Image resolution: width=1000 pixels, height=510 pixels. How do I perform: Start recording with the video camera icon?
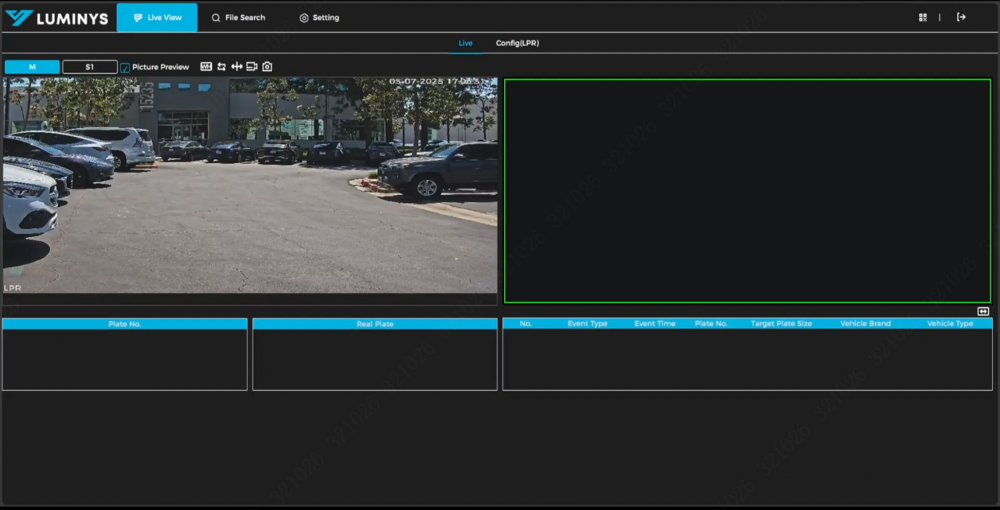point(252,67)
